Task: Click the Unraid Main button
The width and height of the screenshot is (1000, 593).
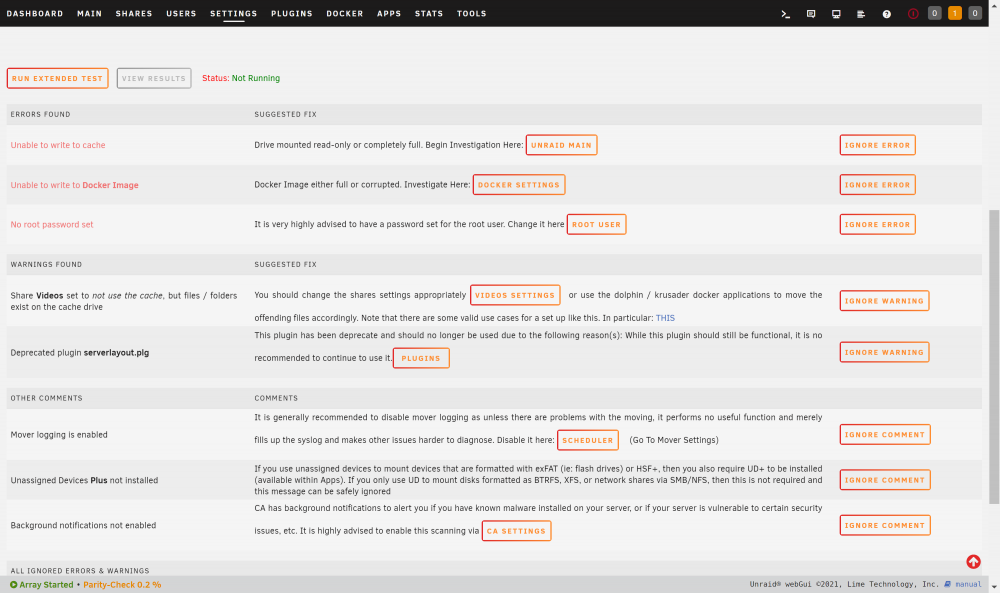Action: point(561,145)
